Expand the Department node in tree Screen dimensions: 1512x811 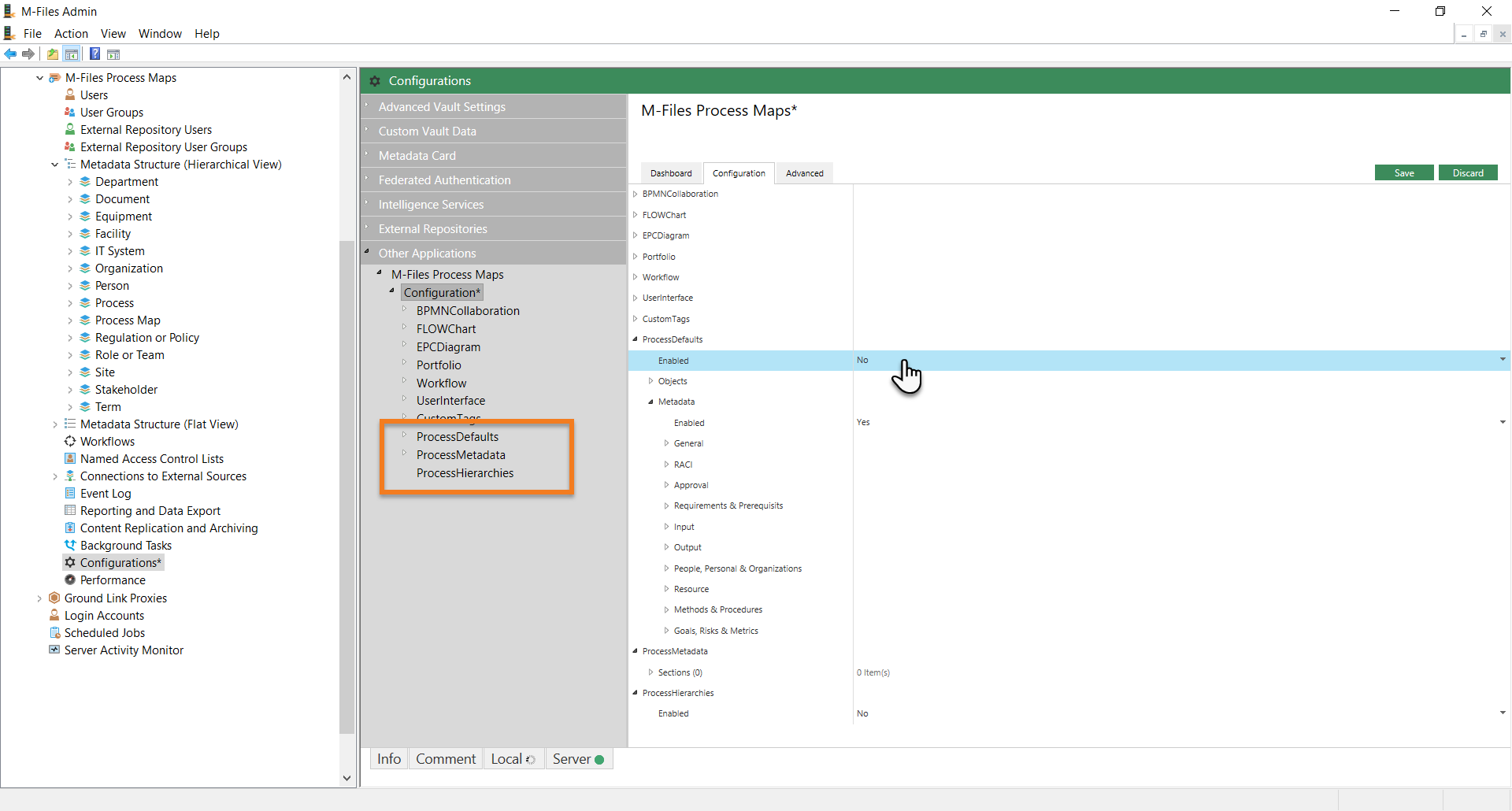[70, 182]
